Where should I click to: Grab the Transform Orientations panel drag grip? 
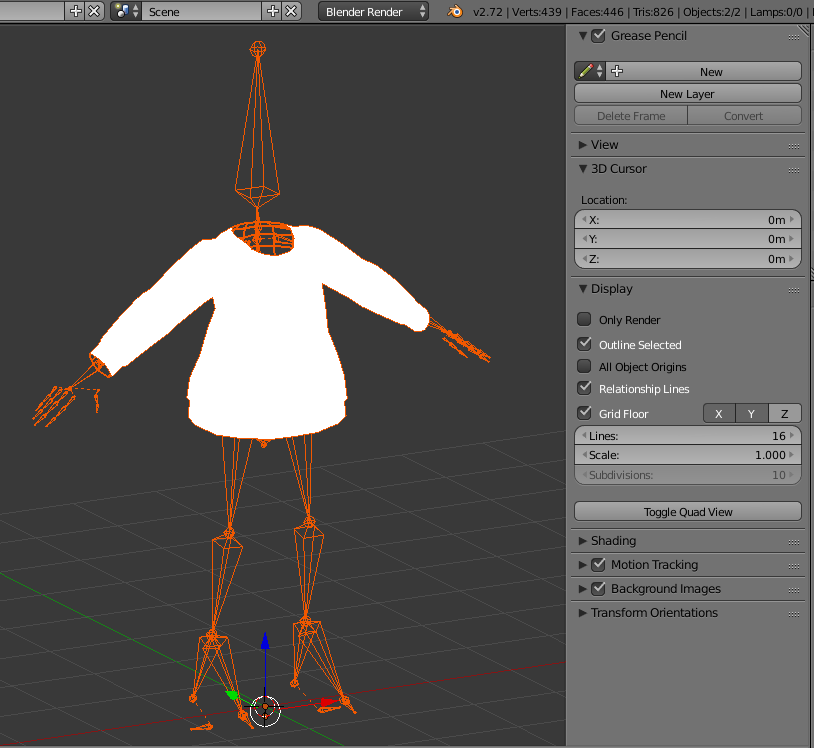pyautogui.click(x=794, y=614)
